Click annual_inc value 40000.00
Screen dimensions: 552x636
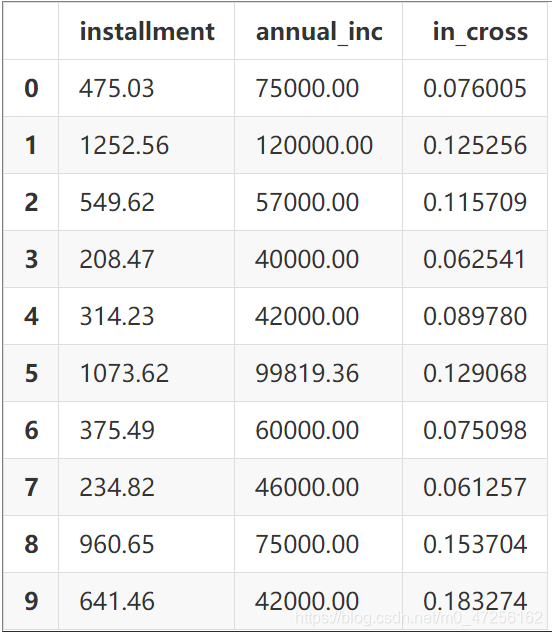pos(307,259)
